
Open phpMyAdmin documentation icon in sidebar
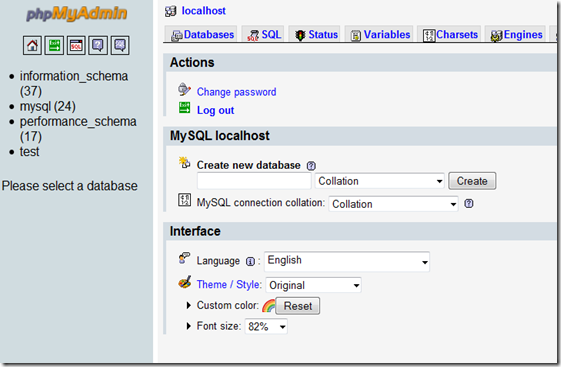98,45
